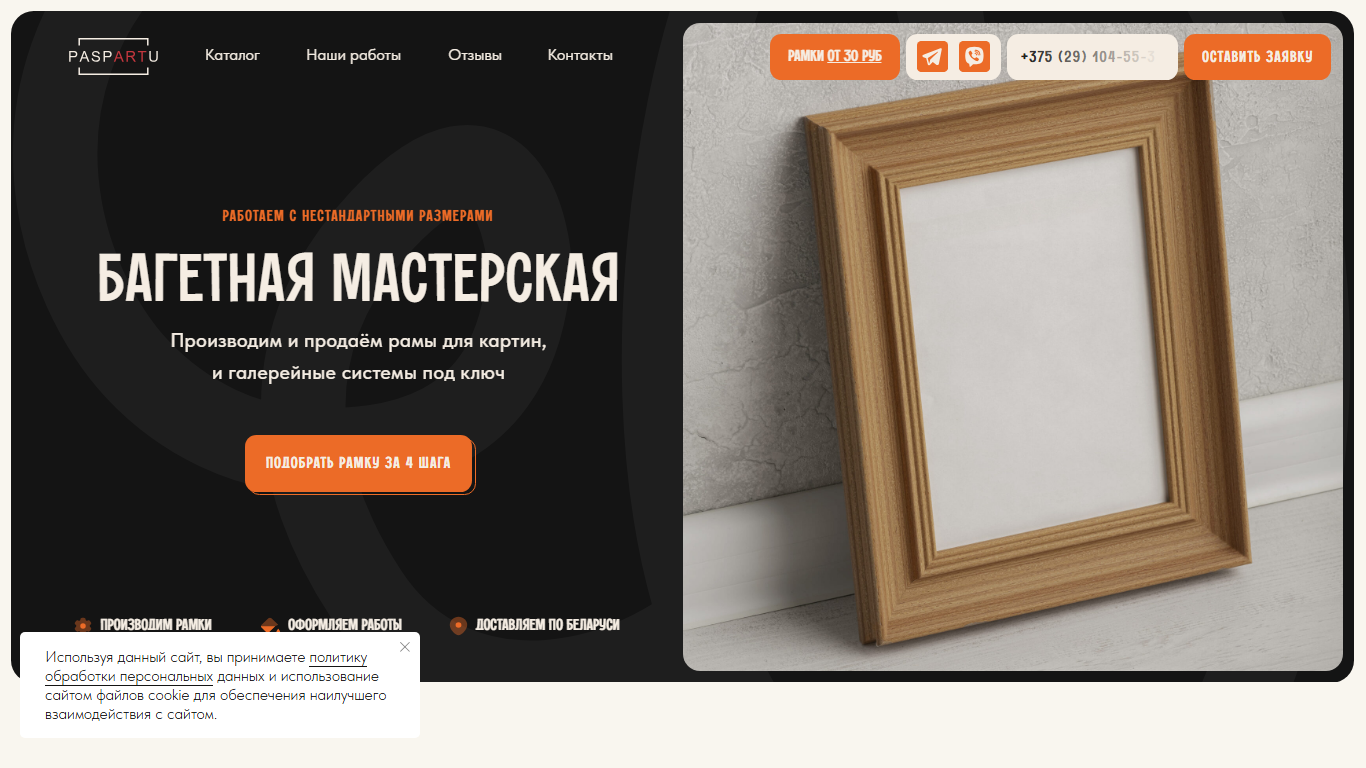The width and height of the screenshot is (1366, 768).
Task: Click the wooden picture frame photo
Action: pos(1013,347)
